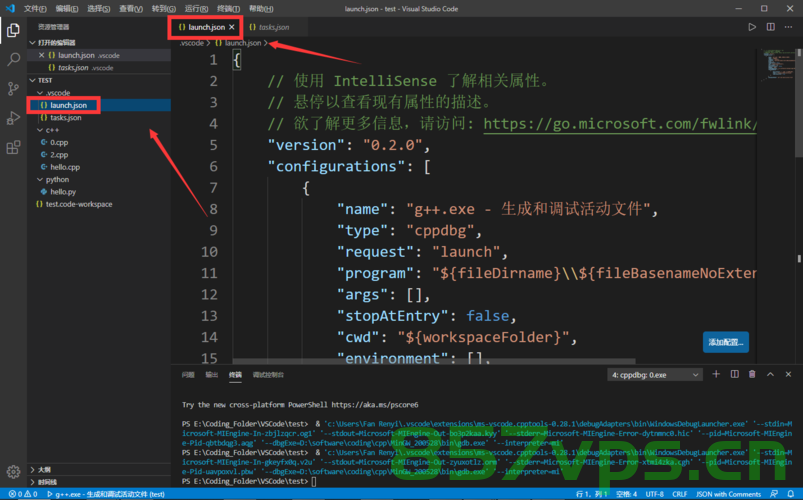Switch to the Problems panel tab

(x=188, y=374)
